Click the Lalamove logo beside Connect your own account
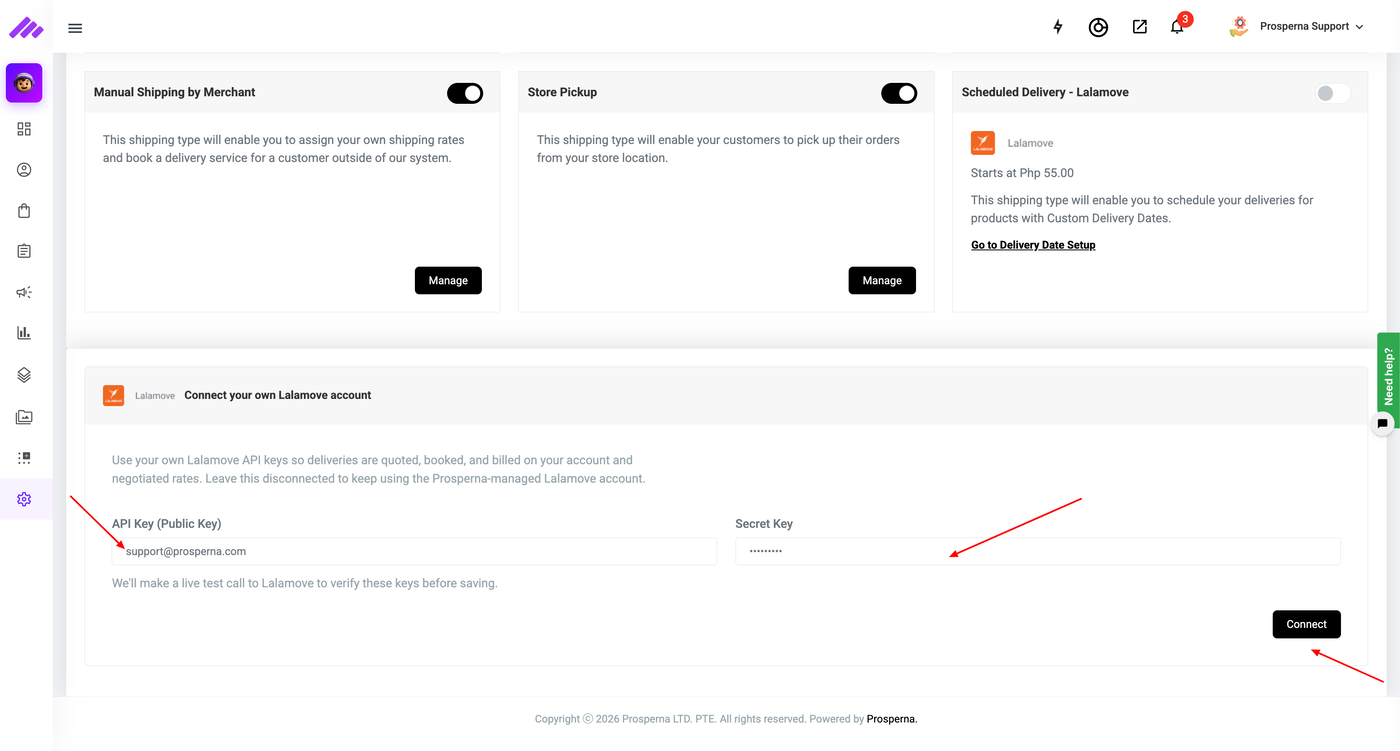Image resolution: width=1400 pixels, height=751 pixels. (x=113, y=395)
